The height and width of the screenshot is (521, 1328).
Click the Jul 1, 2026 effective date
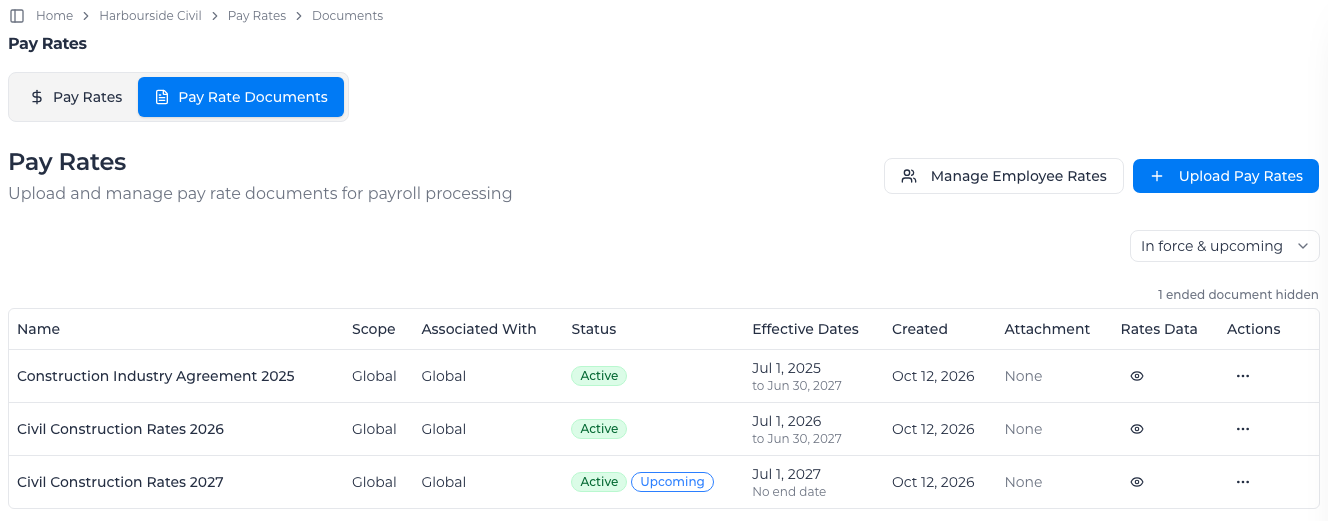[786, 421]
